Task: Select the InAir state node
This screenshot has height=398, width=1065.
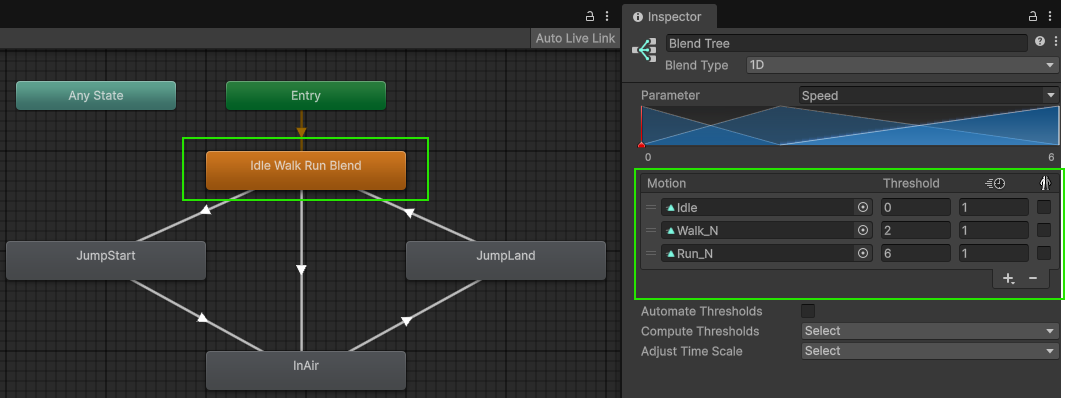Action: [306, 370]
